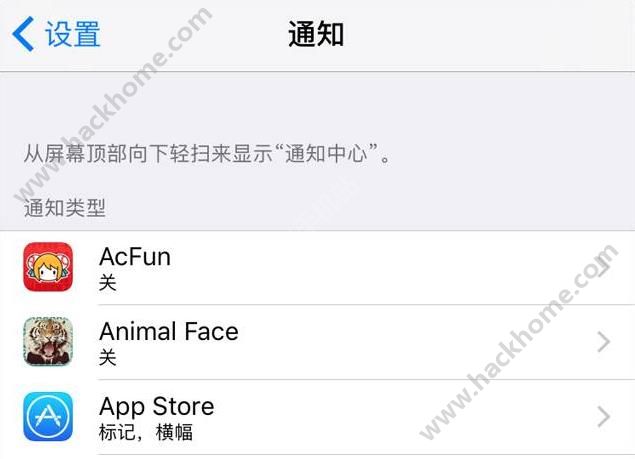
Task: Open Animal Face notification settings
Action: (x=318, y=342)
